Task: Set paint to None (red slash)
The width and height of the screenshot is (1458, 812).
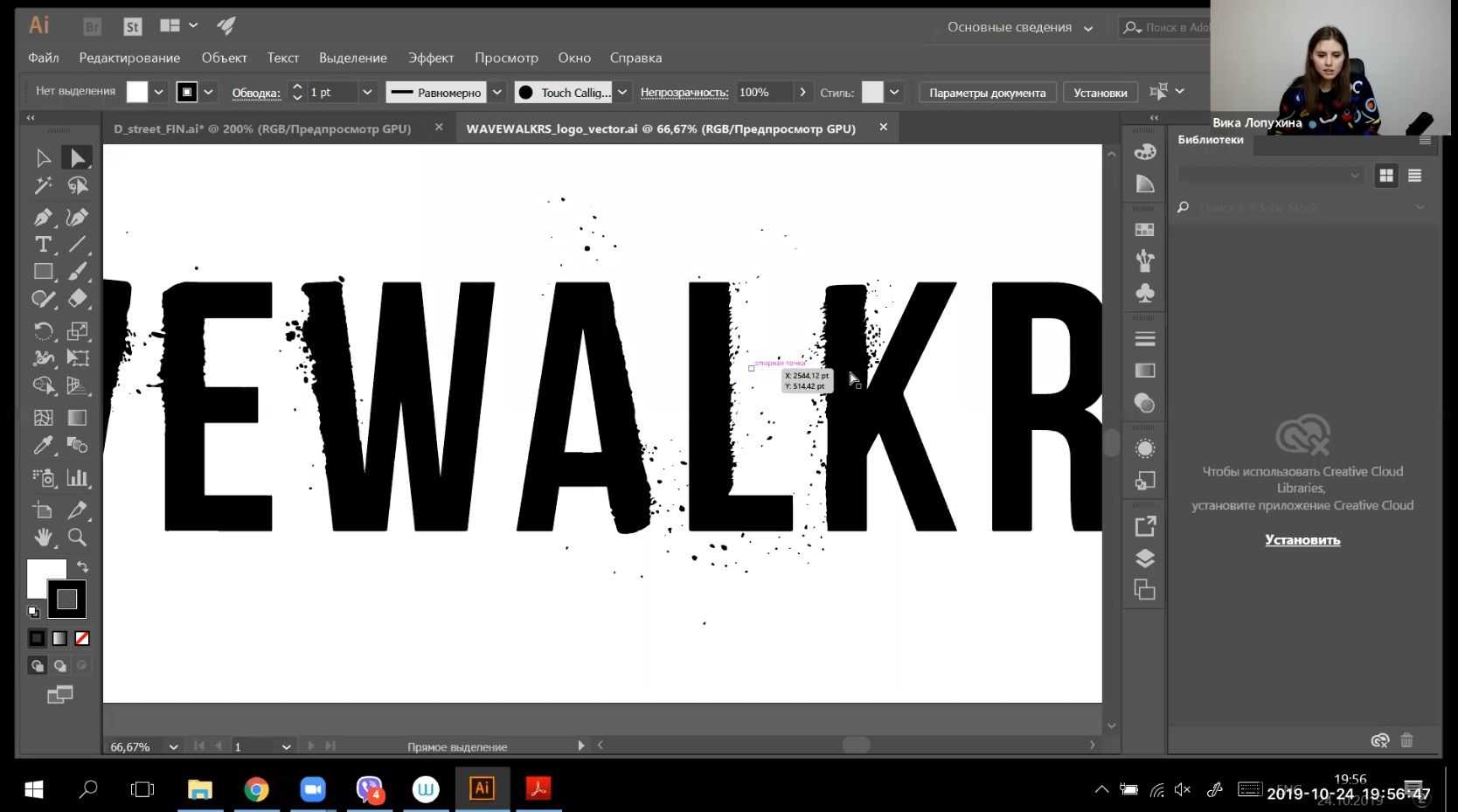Action: (x=81, y=638)
